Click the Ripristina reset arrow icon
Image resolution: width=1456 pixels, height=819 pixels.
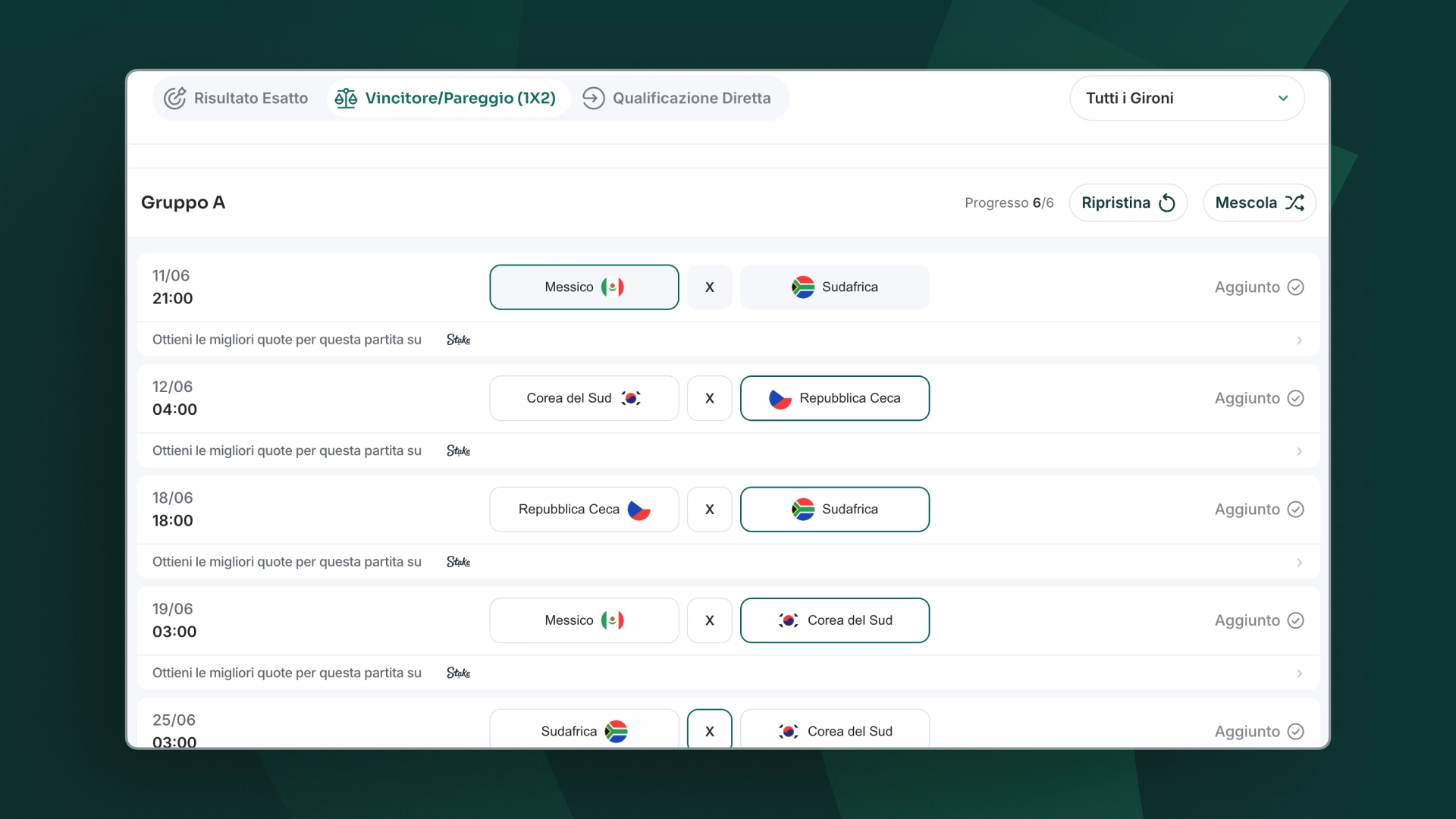1167,202
